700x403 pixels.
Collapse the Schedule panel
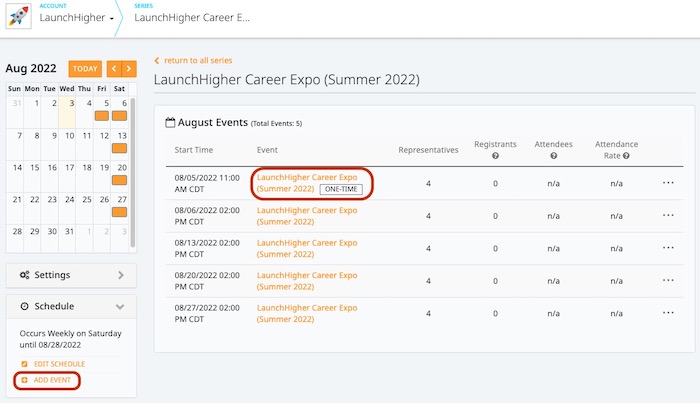(71, 306)
